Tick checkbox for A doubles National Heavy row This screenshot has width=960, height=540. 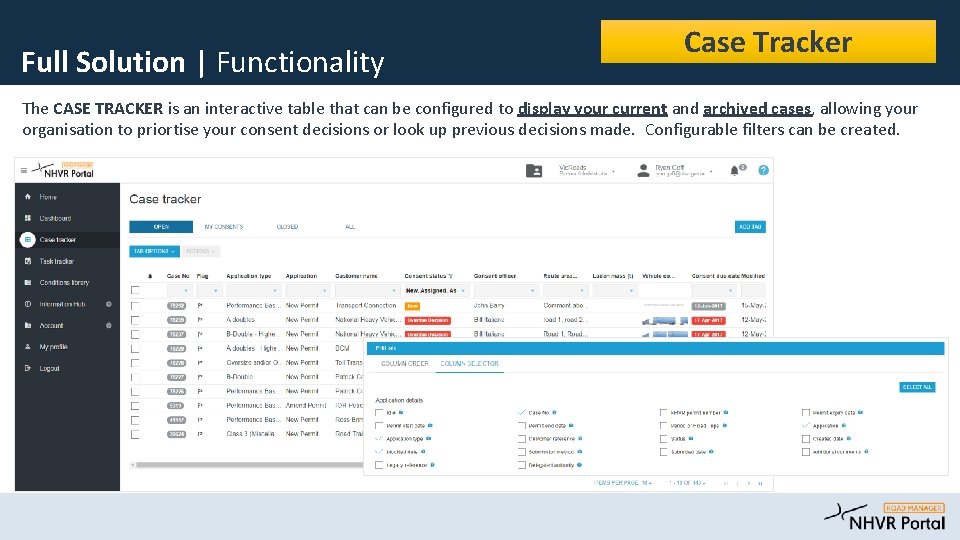pyautogui.click(x=135, y=320)
